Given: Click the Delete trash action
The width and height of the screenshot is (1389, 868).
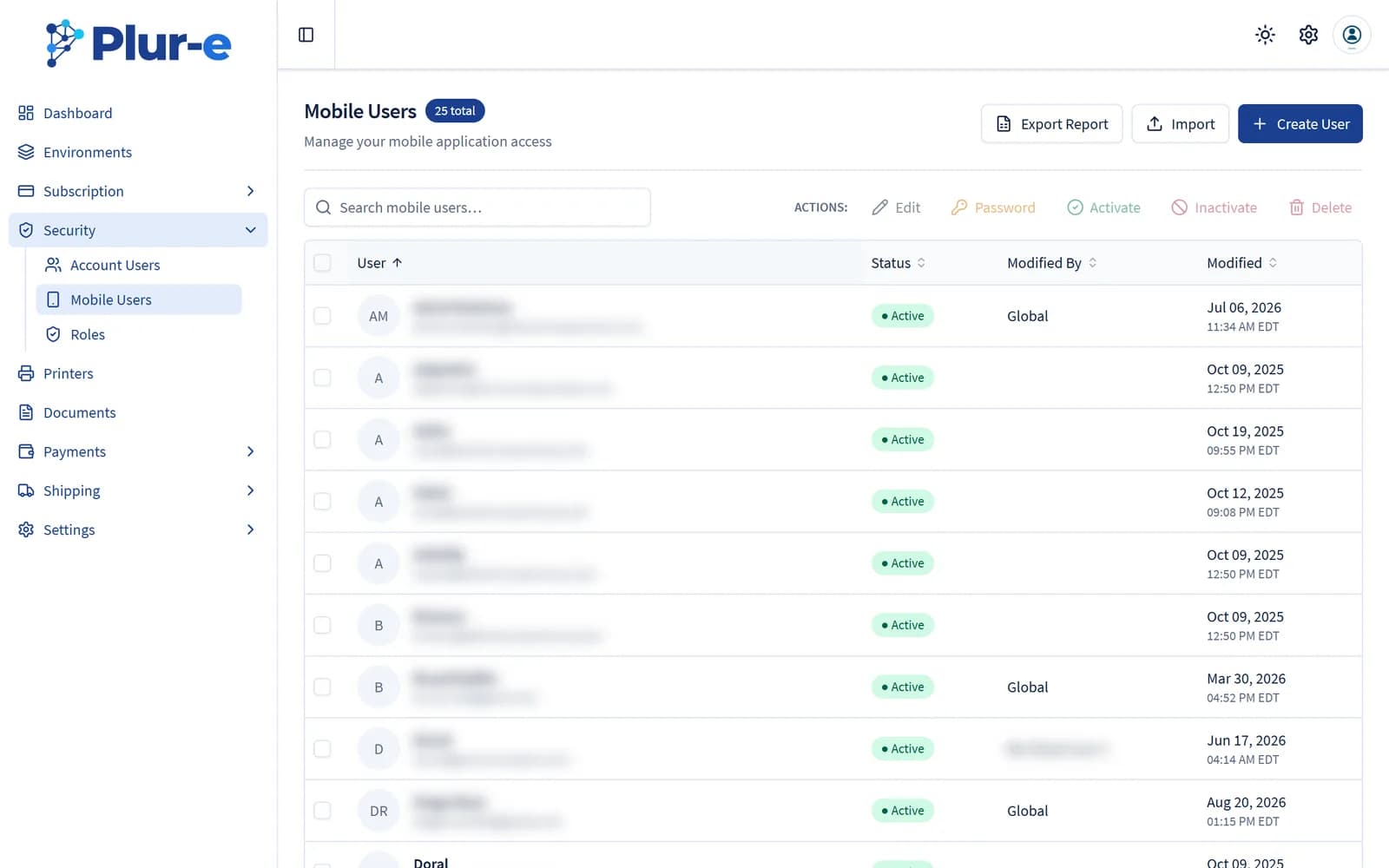Looking at the screenshot, I should (x=1320, y=207).
